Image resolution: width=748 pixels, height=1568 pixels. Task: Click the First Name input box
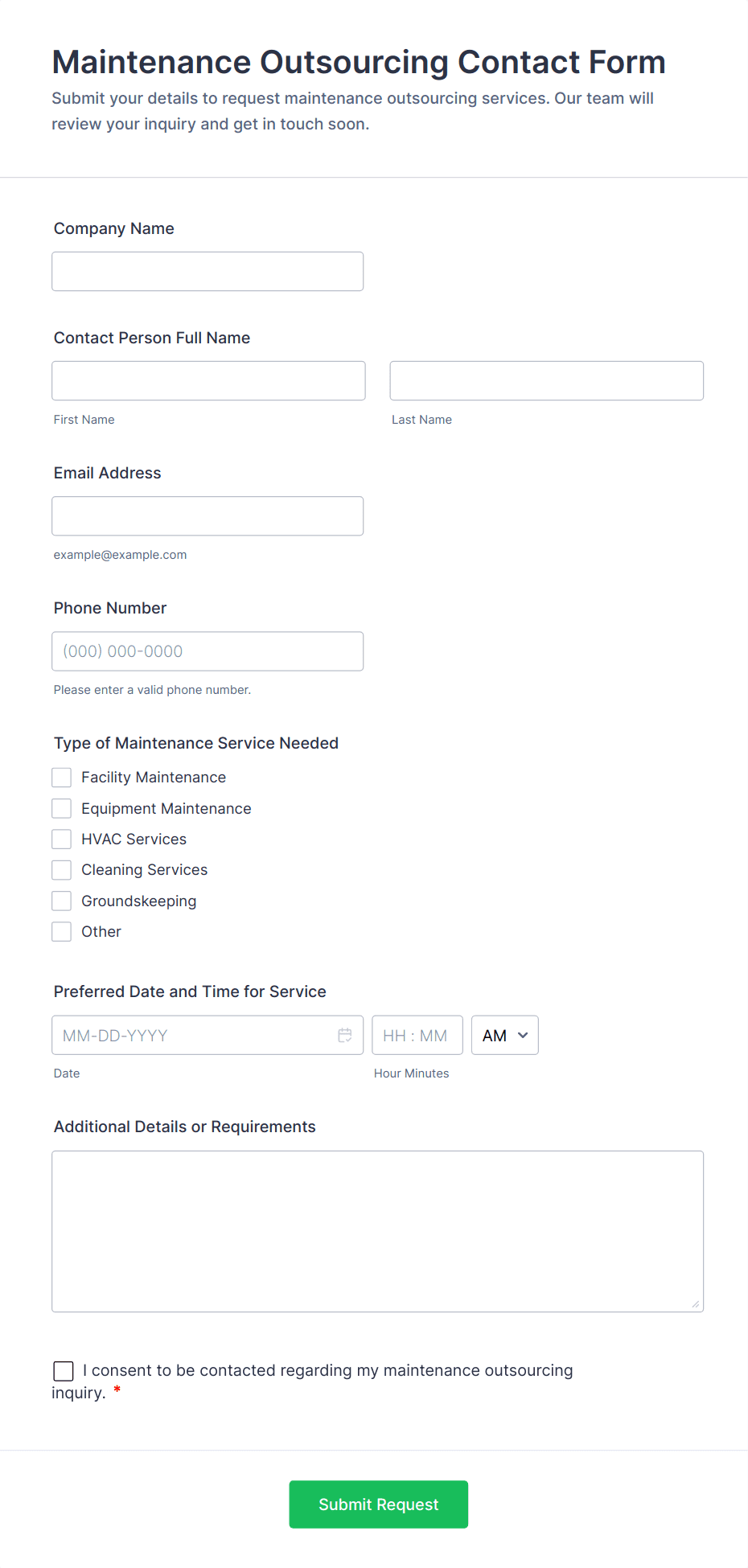208,381
